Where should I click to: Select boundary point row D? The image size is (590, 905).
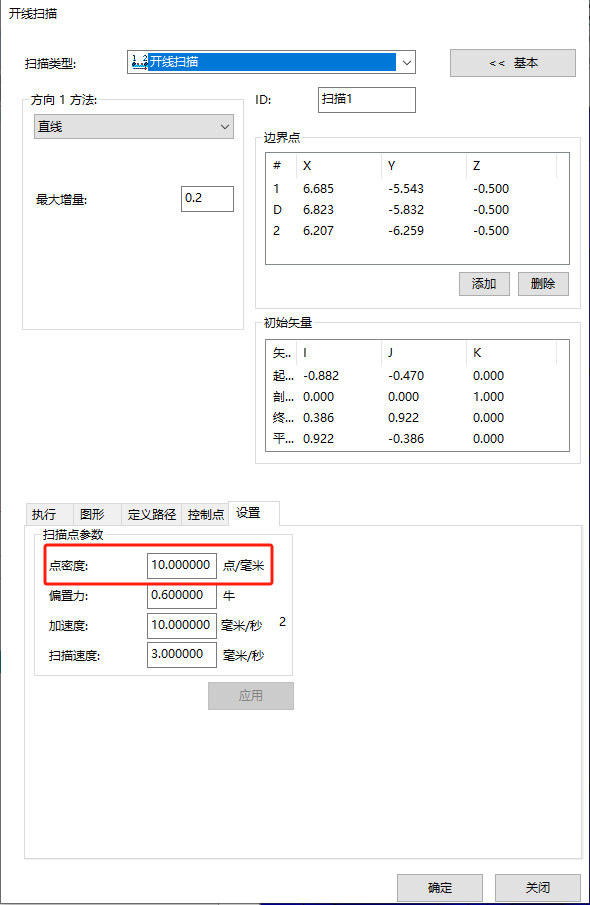(417, 210)
